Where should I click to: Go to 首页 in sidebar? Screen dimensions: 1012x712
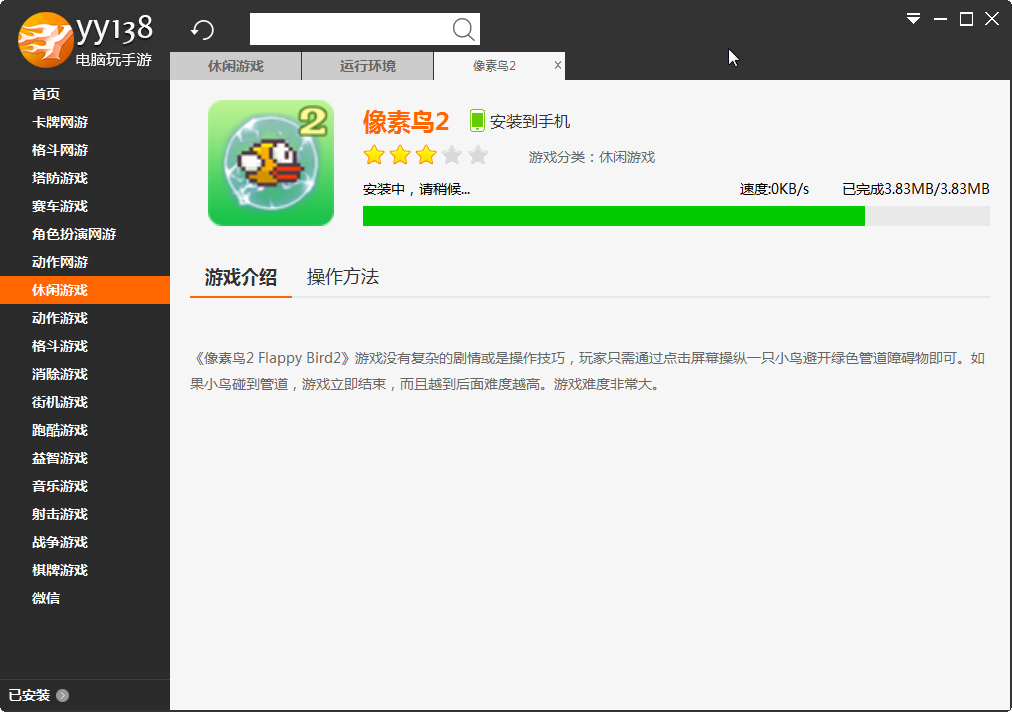click(x=46, y=94)
